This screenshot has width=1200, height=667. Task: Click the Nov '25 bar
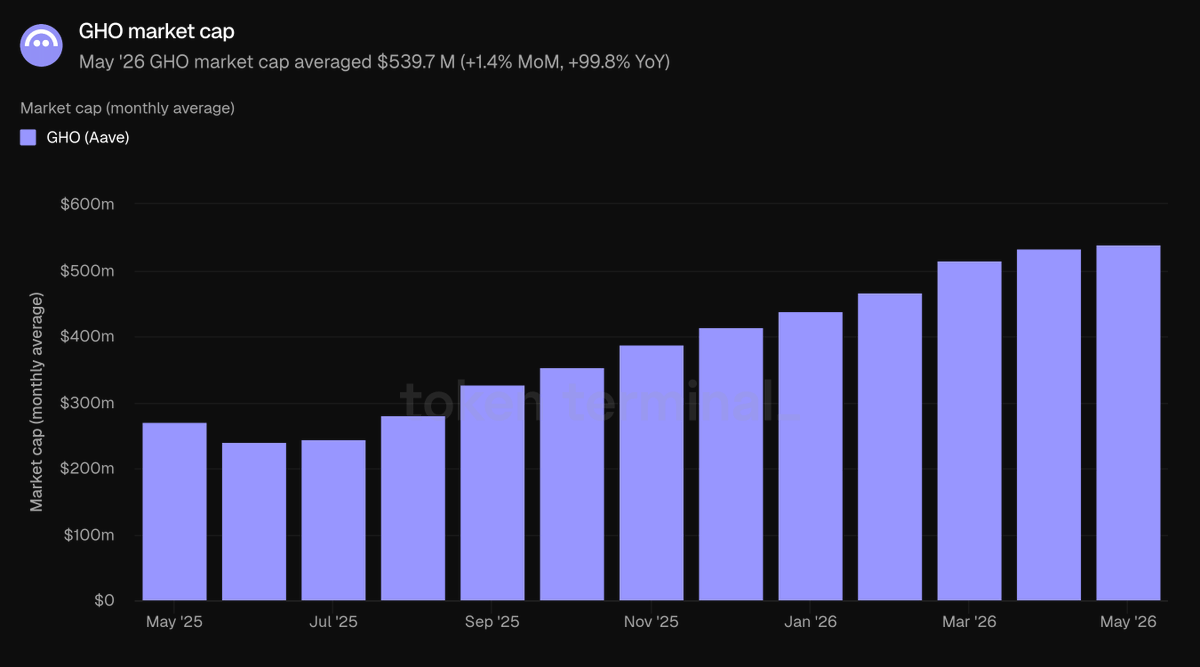[652, 473]
